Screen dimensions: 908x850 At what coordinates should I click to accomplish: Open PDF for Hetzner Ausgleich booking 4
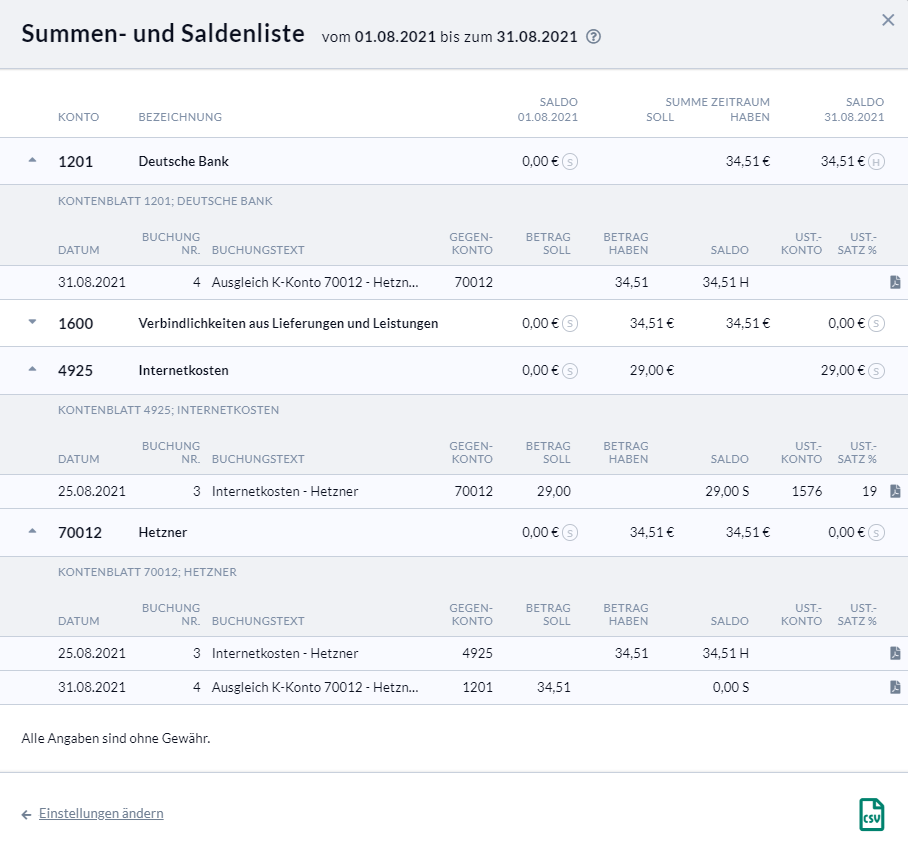(895, 688)
